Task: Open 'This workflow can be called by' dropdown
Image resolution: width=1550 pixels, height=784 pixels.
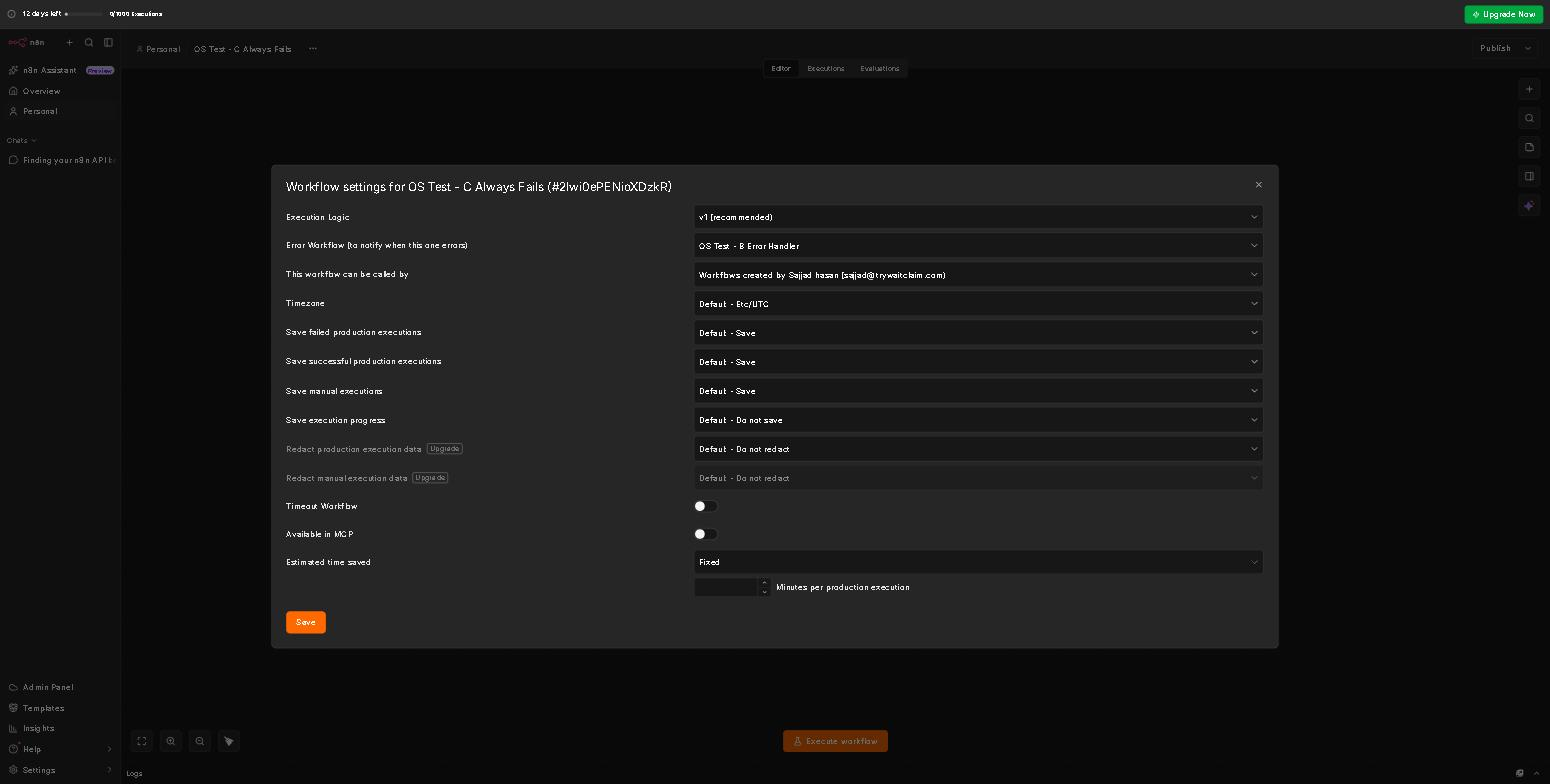Action: 978,275
